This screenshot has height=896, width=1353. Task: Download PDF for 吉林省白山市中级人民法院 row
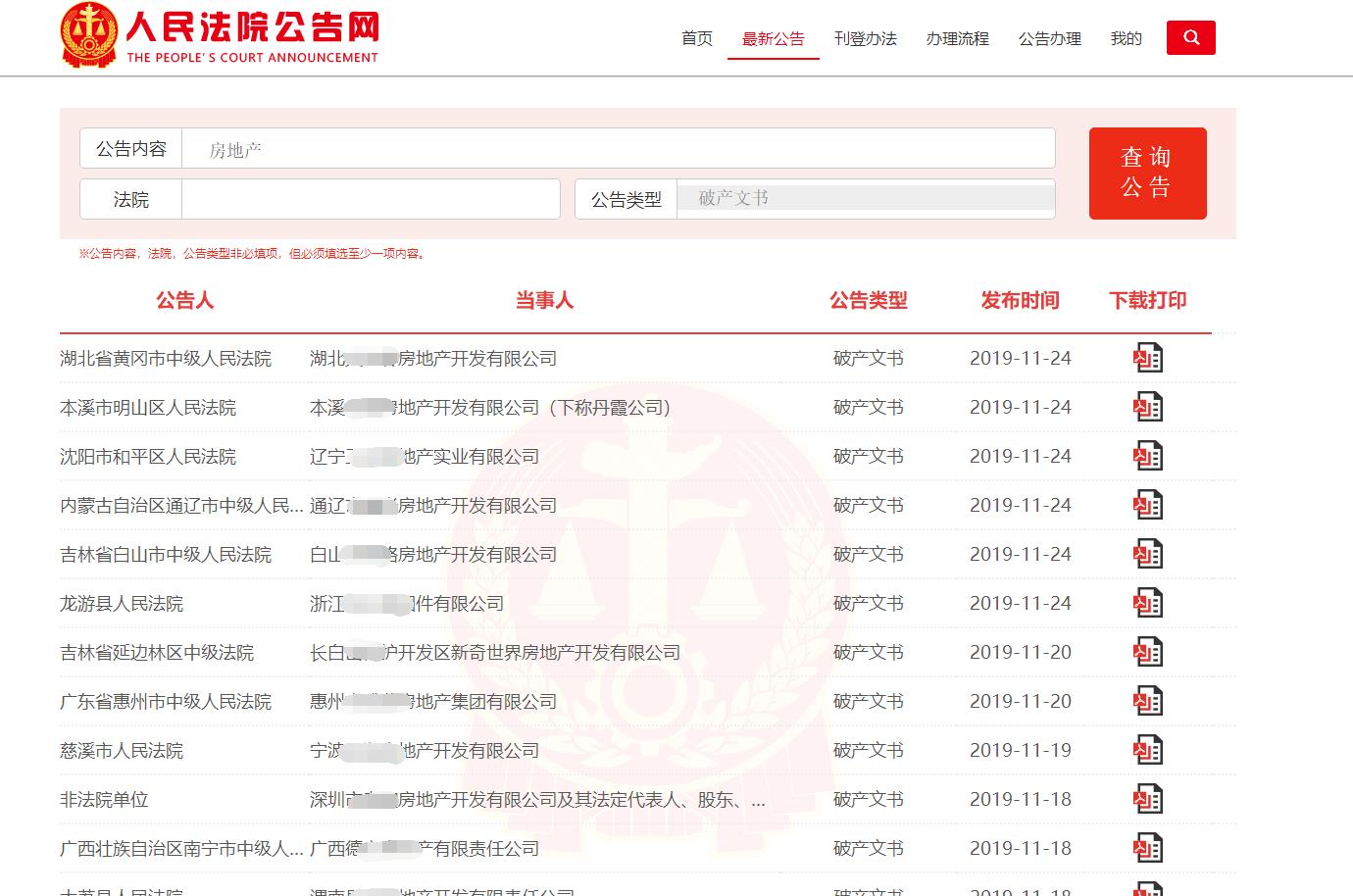1147,553
